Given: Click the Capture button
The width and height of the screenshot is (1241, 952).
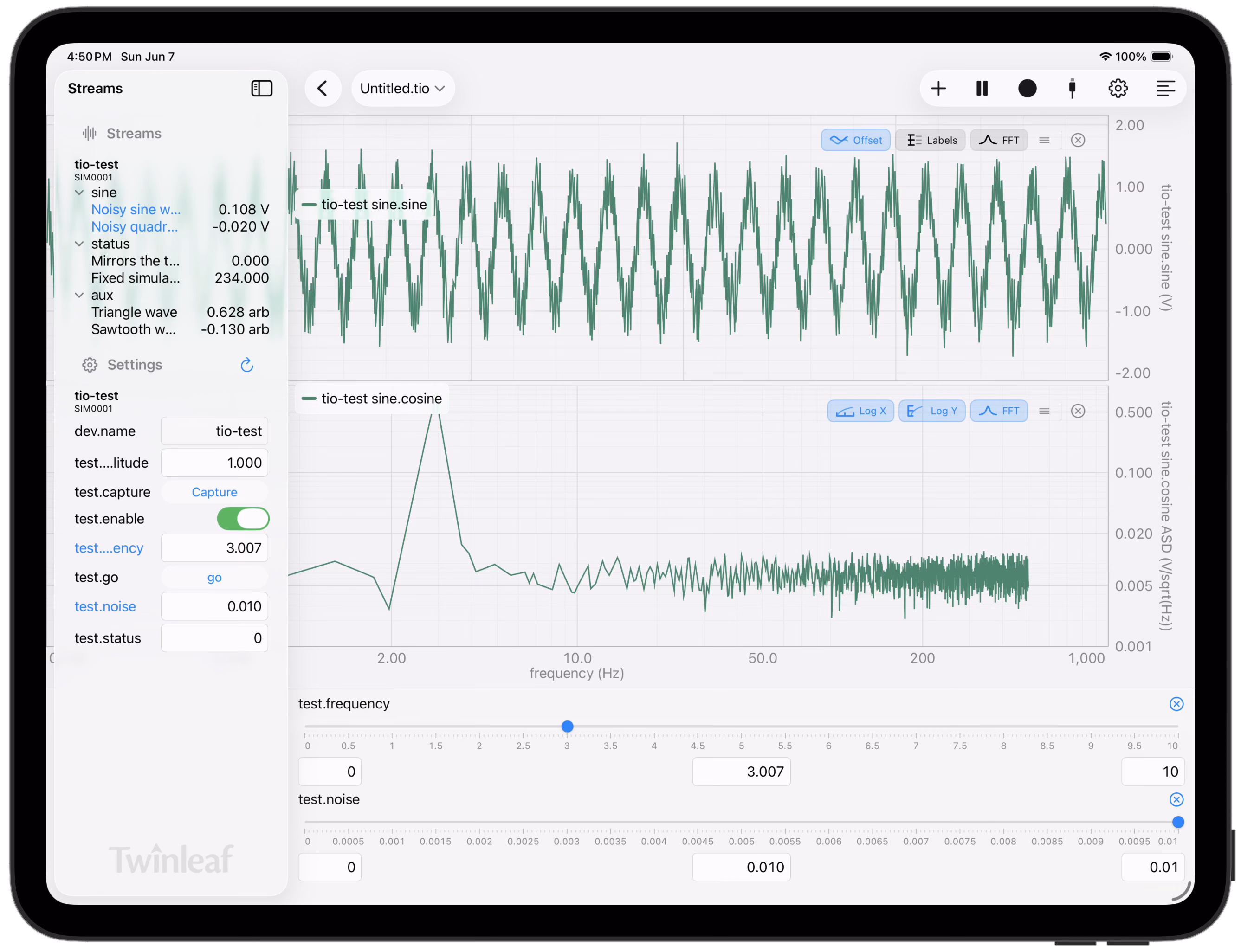Looking at the screenshot, I should 214,492.
